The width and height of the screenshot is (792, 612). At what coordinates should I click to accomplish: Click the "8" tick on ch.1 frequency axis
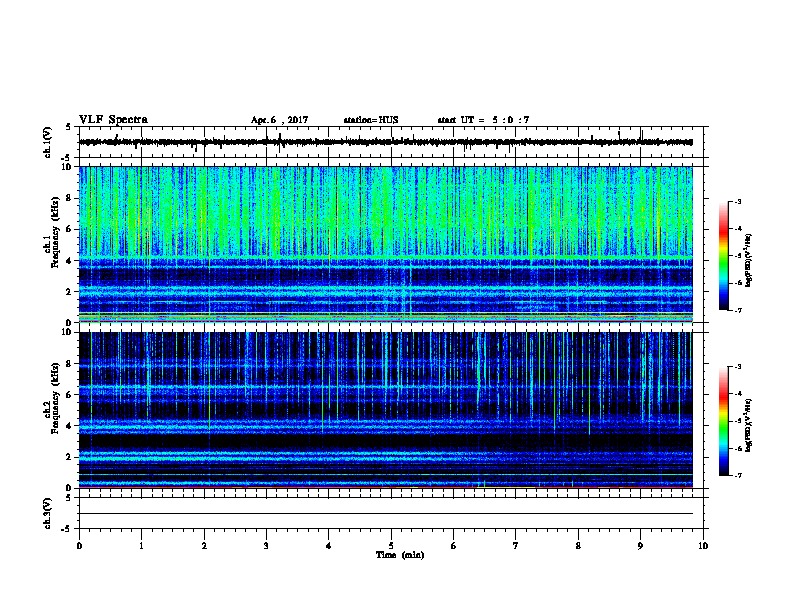point(69,198)
